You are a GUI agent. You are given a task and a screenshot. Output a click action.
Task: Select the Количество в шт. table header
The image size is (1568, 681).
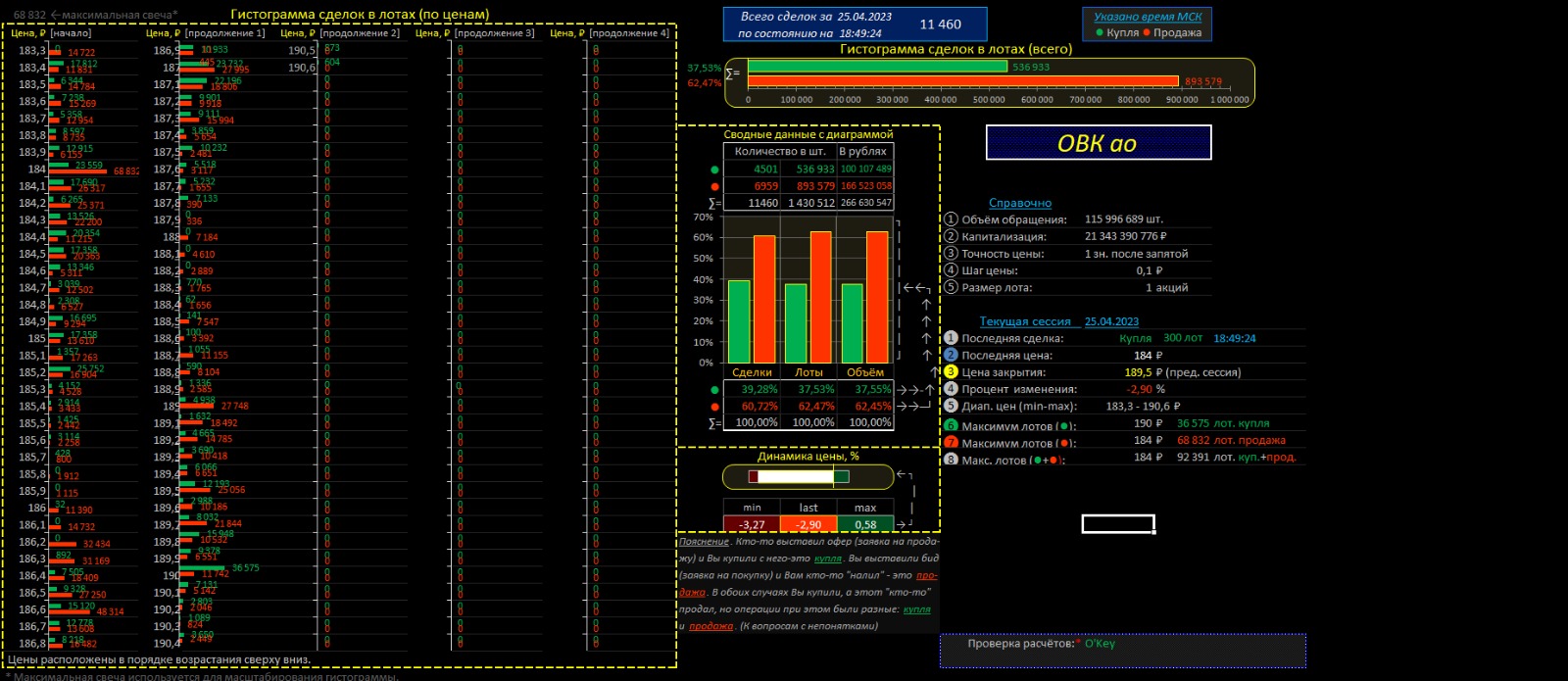(780, 152)
